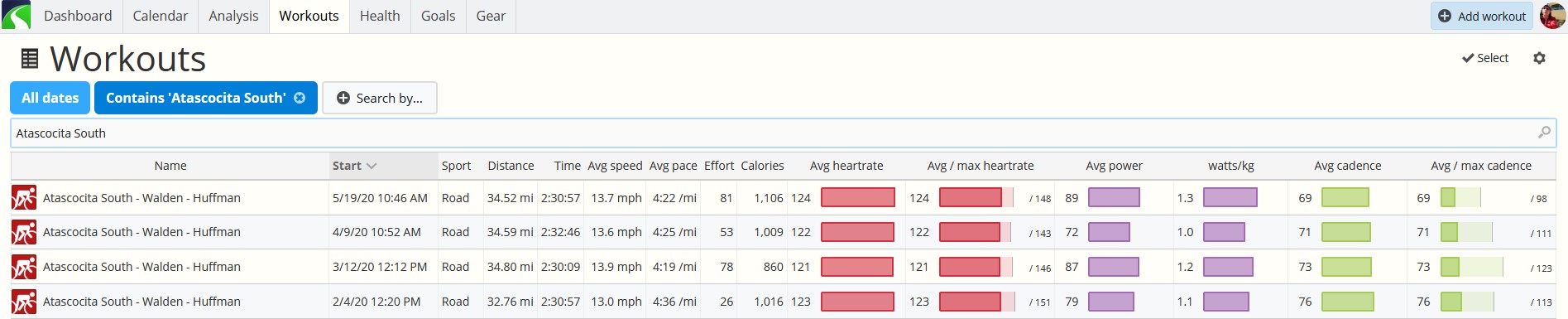Click the search magnifier icon
This screenshot has height=319, width=1568.
pyautogui.click(x=1544, y=133)
